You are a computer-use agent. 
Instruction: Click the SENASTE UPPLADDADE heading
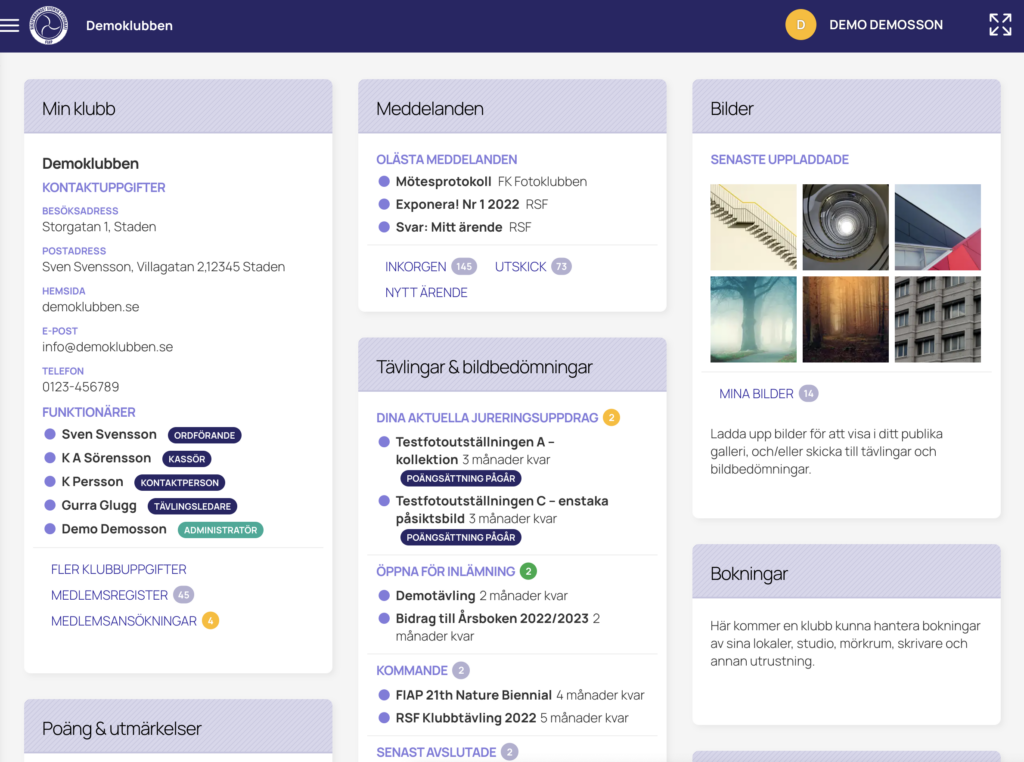tap(780, 159)
